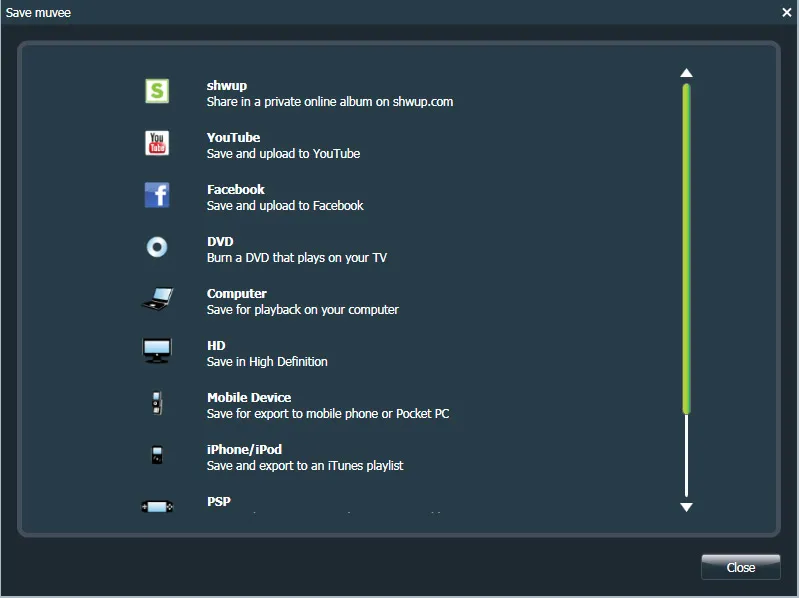Select "Burn a DVD that plays on your TV"
The height and width of the screenshot is (598, 799).
pyautogui.click(x=297, y=258)
